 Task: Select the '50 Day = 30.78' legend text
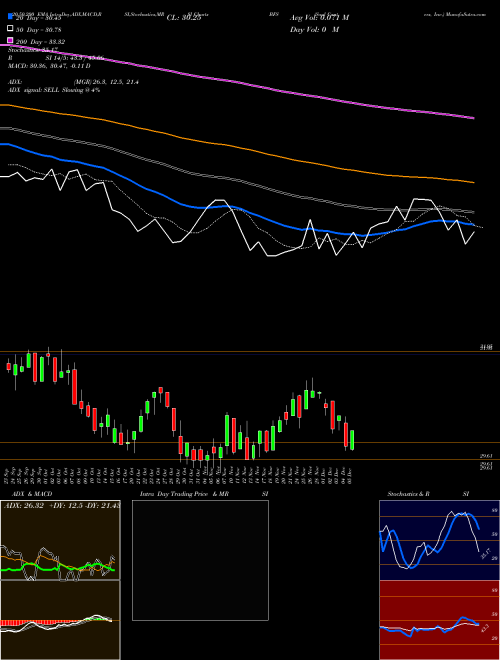tap(39, 30)
